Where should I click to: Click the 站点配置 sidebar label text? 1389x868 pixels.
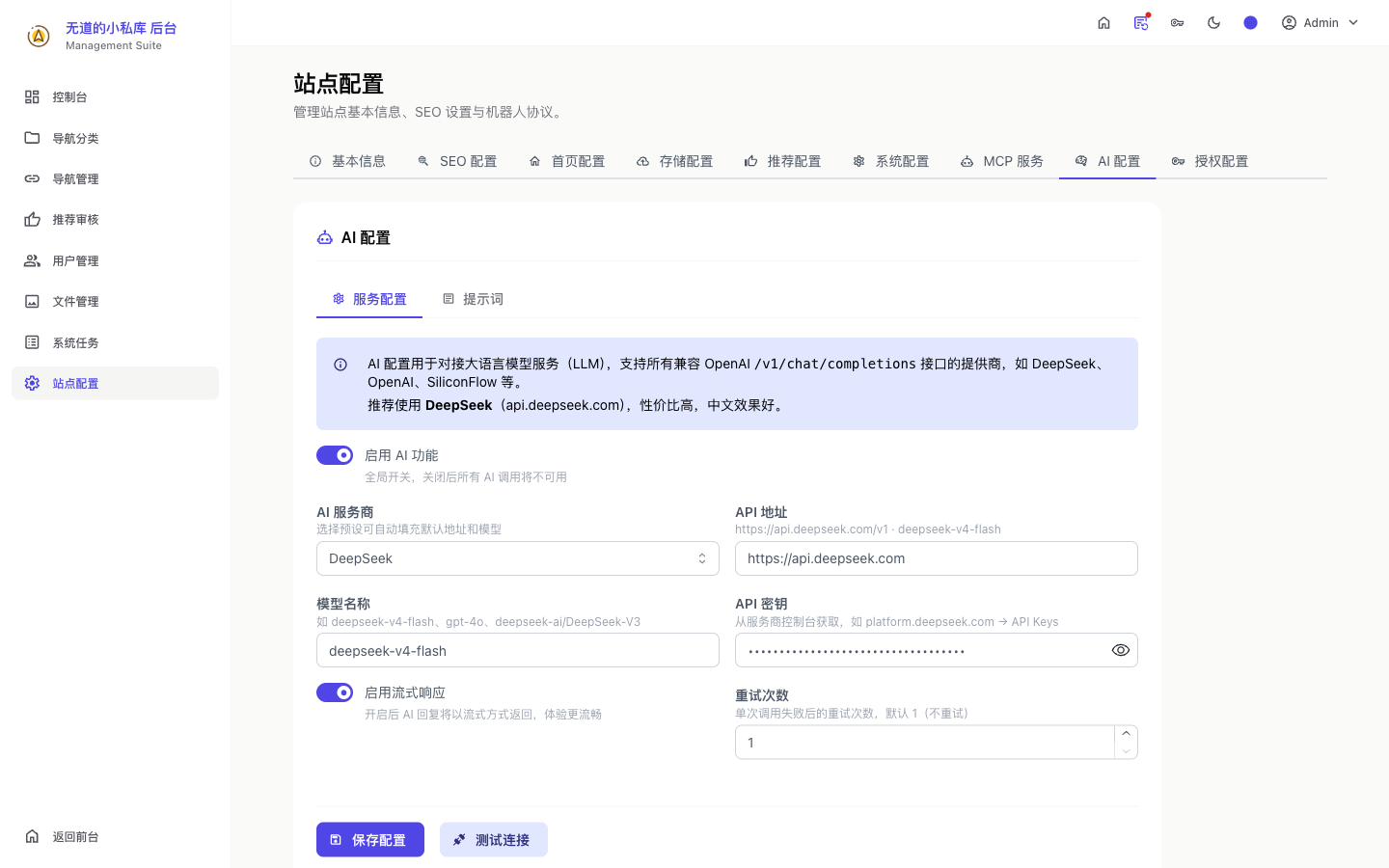tap(76, 384)
